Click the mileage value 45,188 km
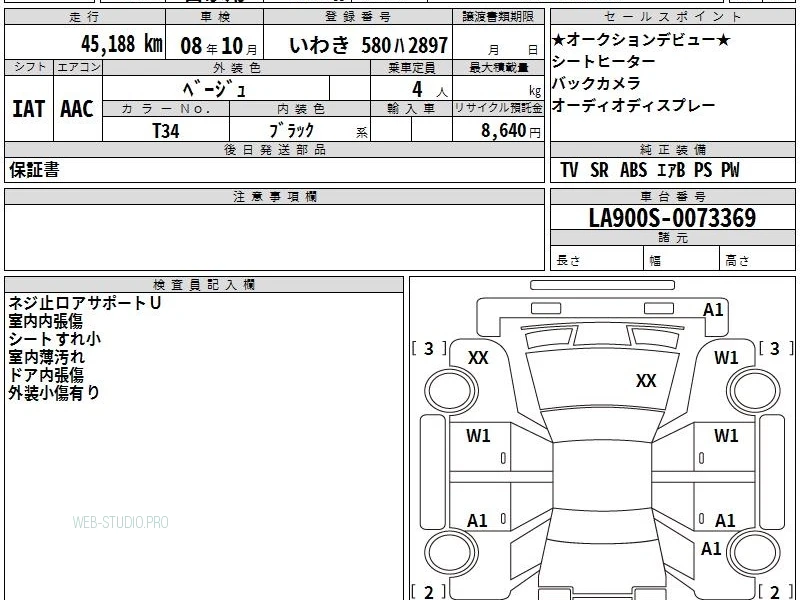 click(121, 44)
